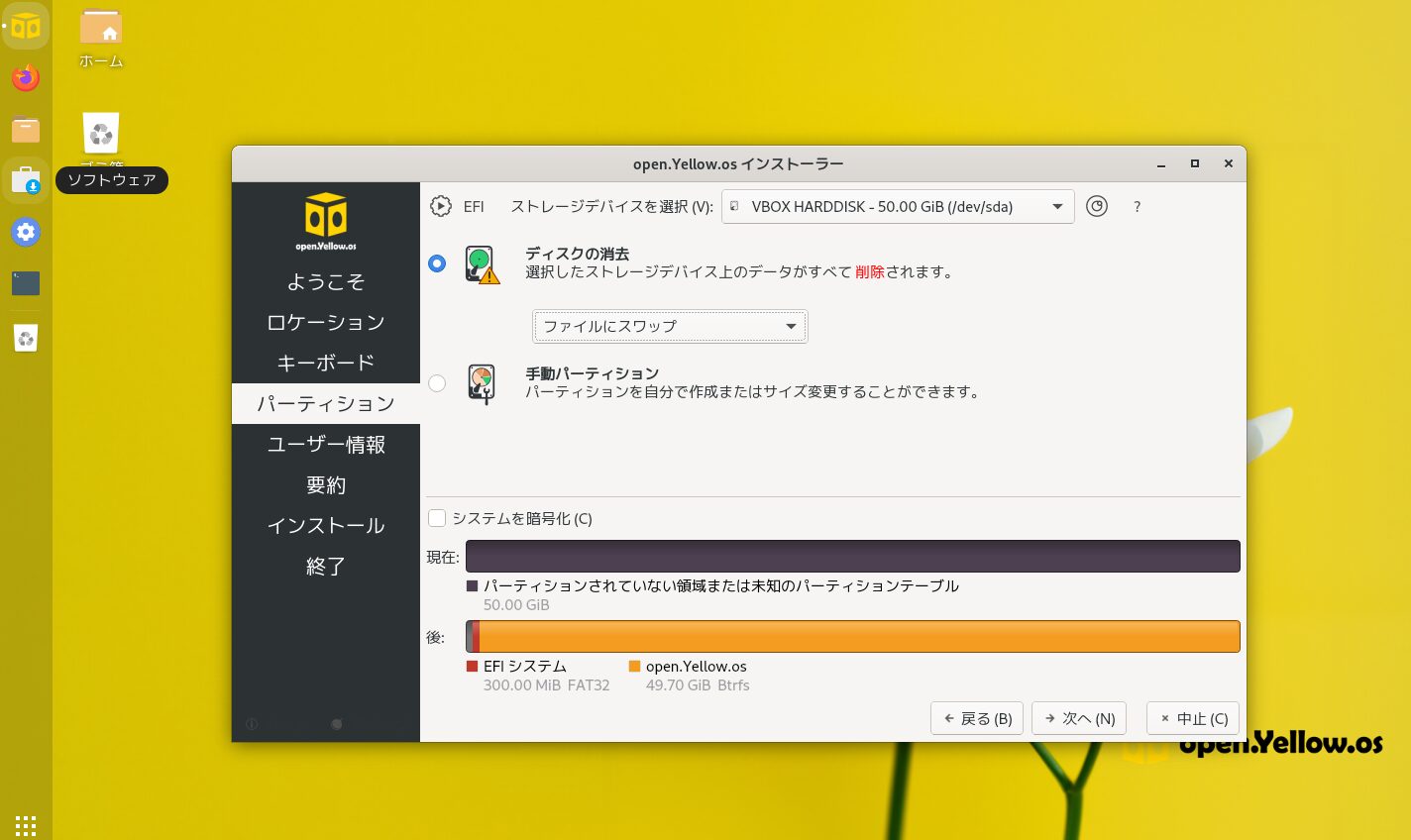Go to the ユーザー情報 step in sidebar
Viewport: 1411px width, 840px height.
tap(326, 445)
